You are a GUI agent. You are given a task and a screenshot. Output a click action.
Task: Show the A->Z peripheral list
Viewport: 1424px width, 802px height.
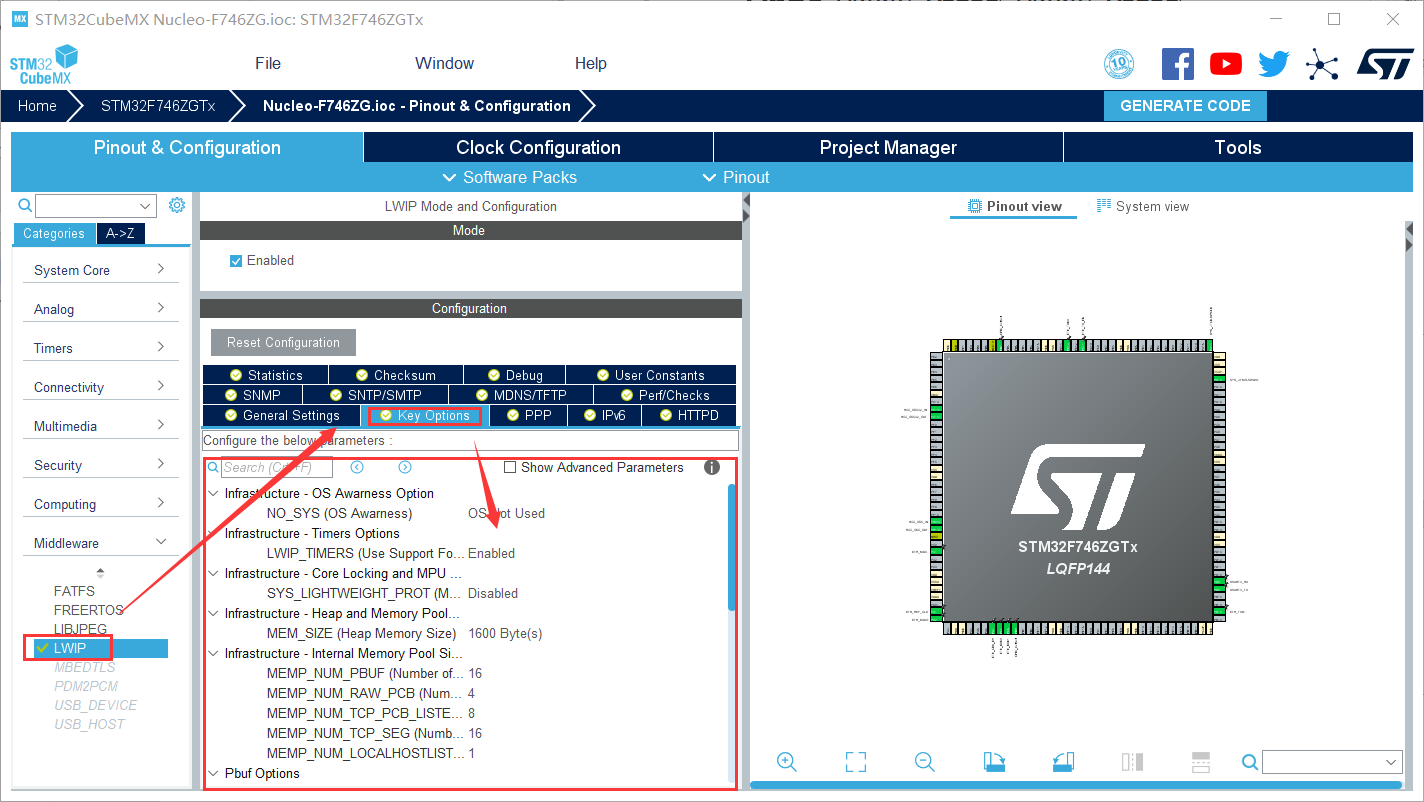coord(121,233)
